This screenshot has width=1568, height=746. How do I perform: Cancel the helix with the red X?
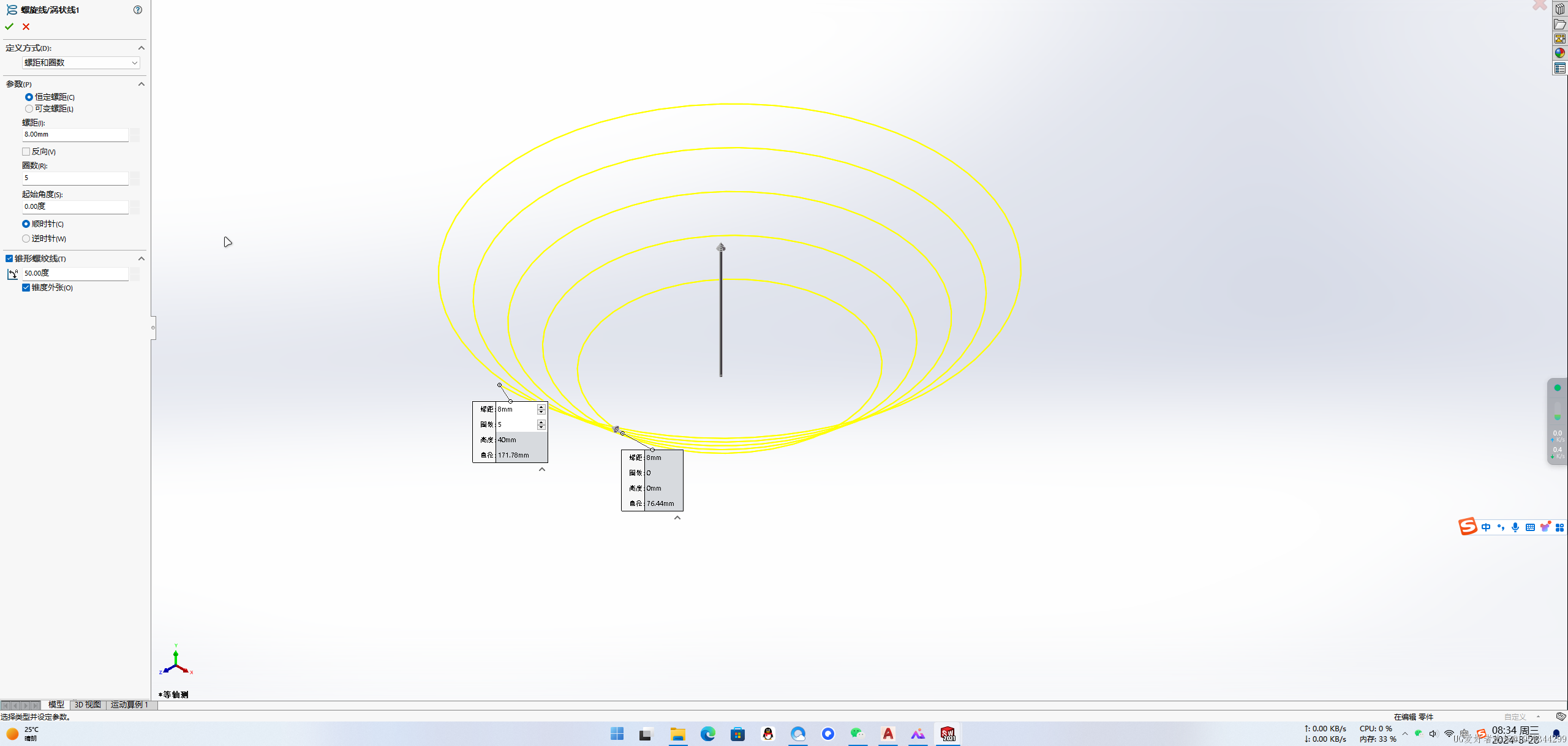click(26, 26)
